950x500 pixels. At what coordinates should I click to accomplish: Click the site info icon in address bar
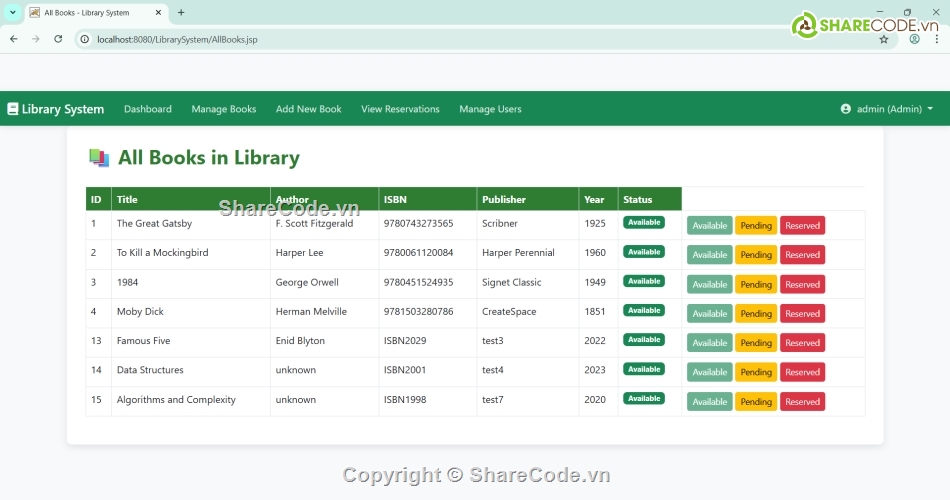point(85,39)
